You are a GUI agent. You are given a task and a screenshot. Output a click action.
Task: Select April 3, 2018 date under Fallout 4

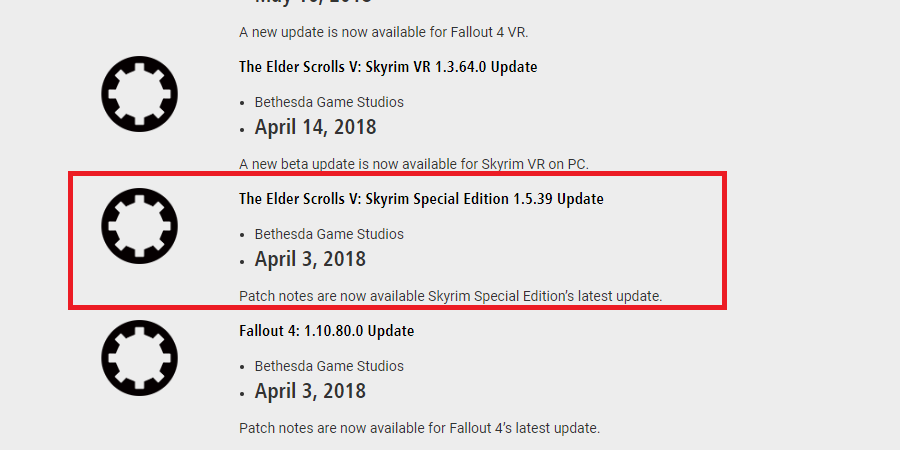tap(310, 391)
